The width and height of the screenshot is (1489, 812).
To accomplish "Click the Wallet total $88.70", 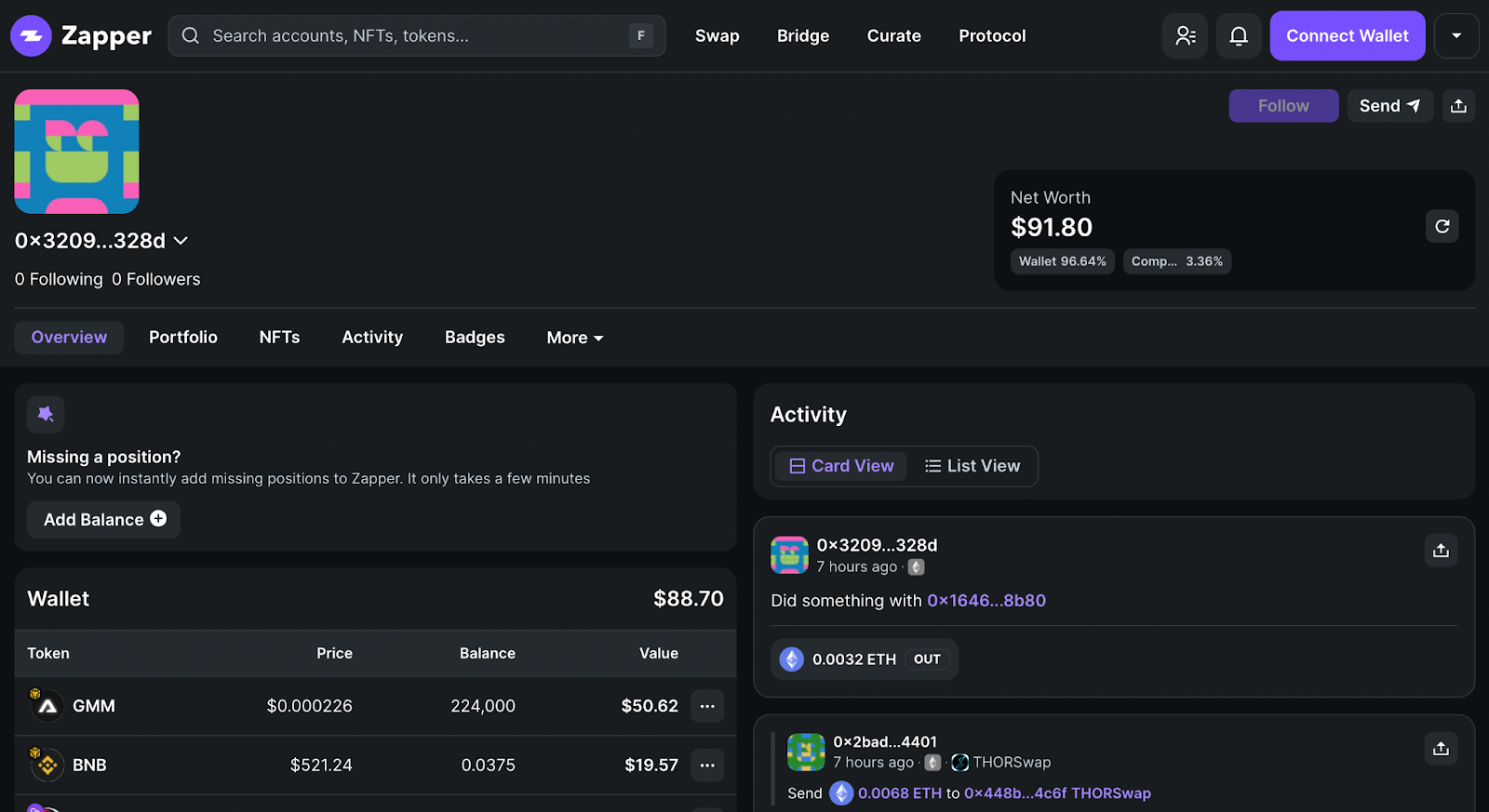I will tap(689, 599).
